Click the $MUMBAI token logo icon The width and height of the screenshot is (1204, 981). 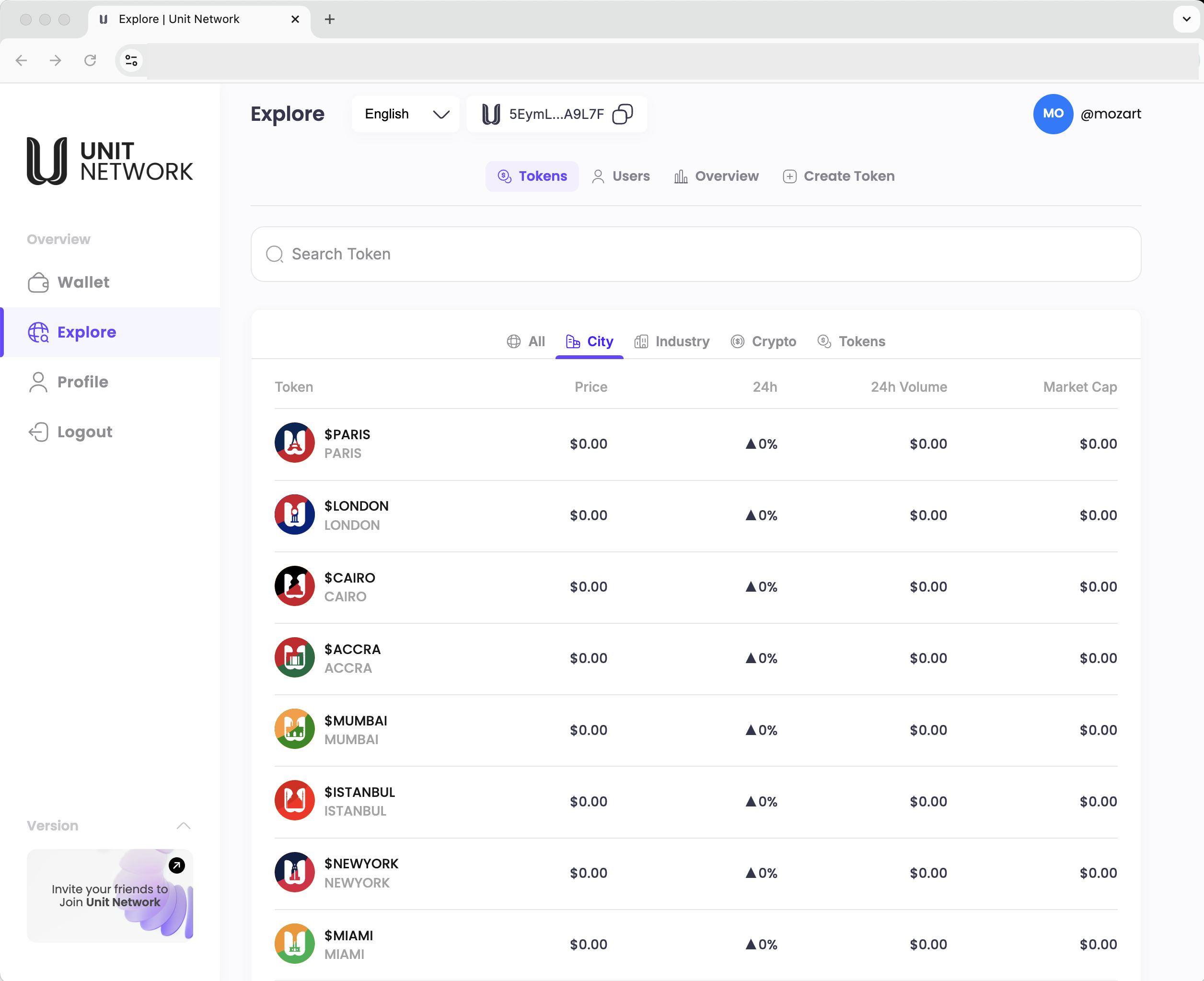pos(294,729)
